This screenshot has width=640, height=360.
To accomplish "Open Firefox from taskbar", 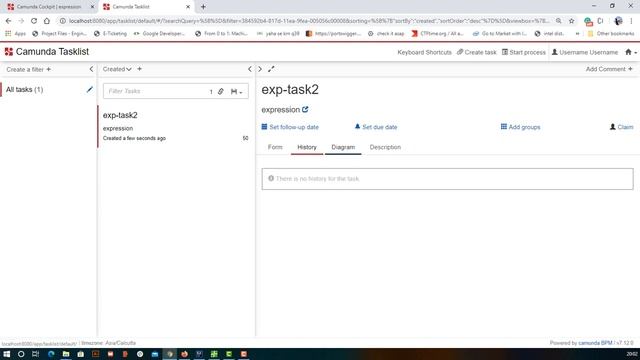I will click(184, 354).
